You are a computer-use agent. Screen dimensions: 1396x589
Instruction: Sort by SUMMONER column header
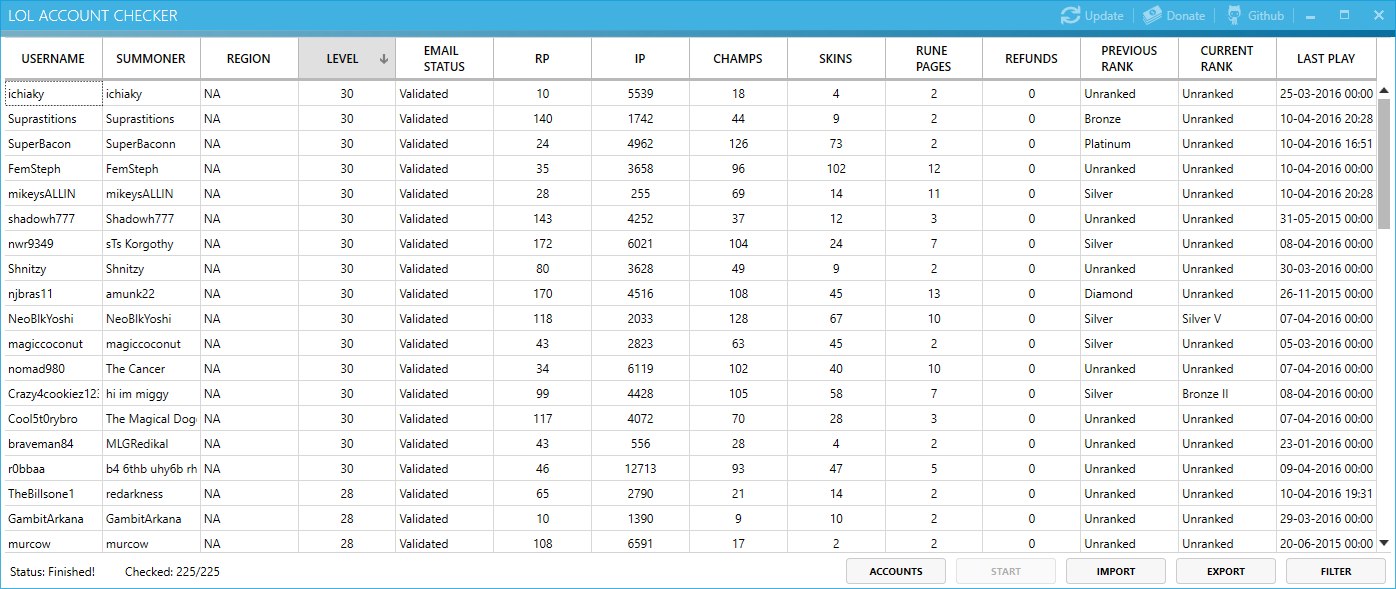(x=151, y=59)
